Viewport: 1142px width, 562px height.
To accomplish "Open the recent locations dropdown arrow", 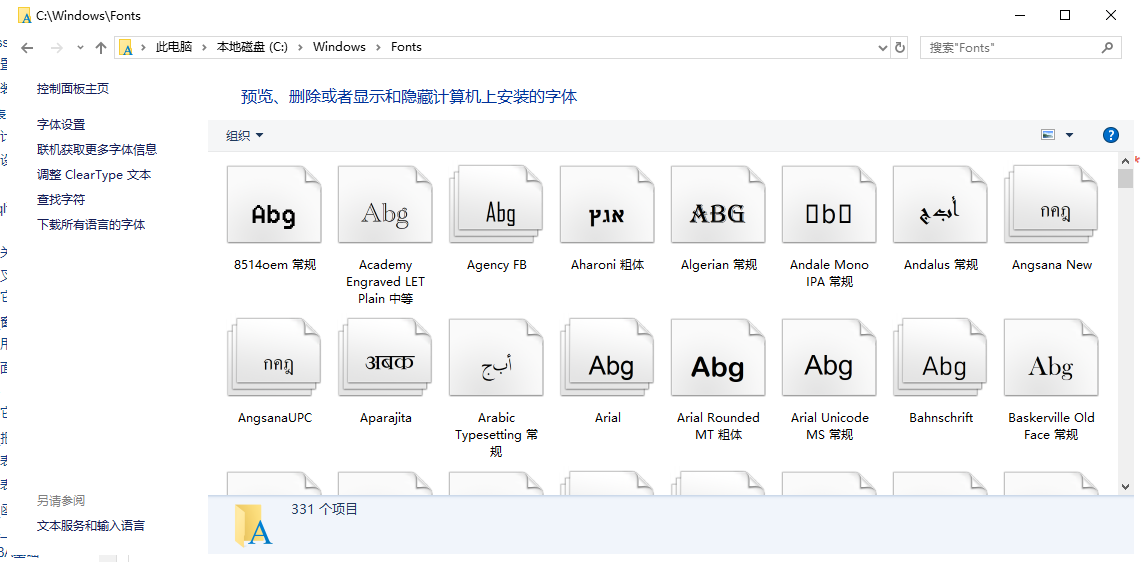I will pyautogui.click(x=80, y=47).
